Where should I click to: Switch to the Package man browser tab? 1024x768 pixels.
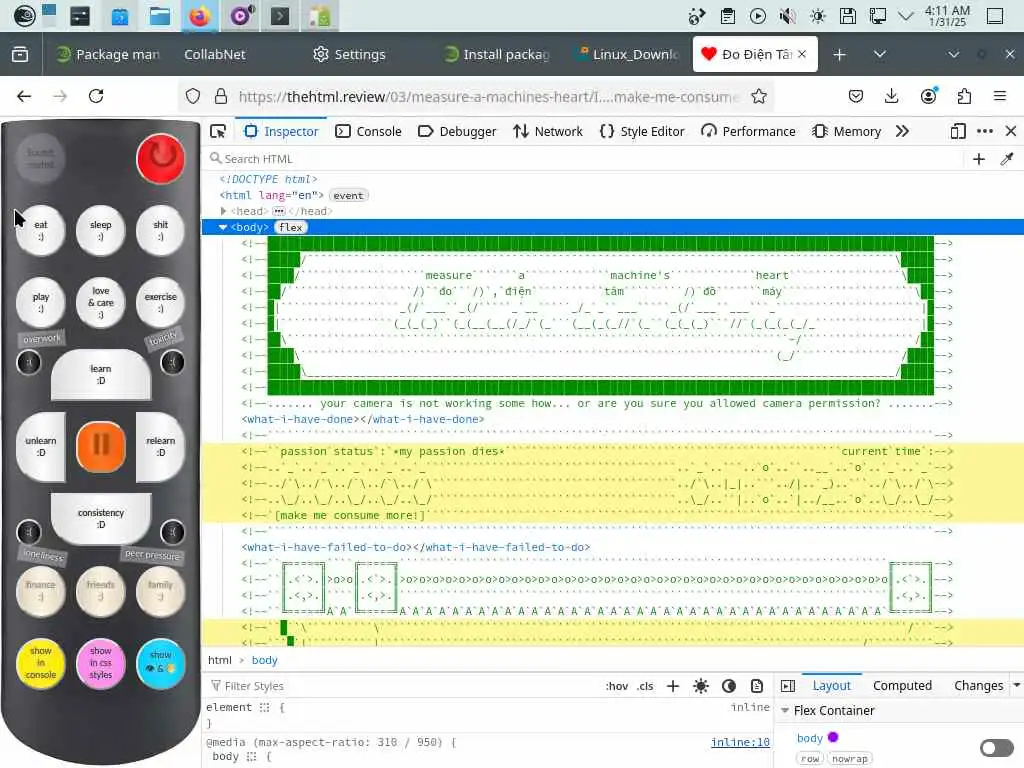coord(108,54)
